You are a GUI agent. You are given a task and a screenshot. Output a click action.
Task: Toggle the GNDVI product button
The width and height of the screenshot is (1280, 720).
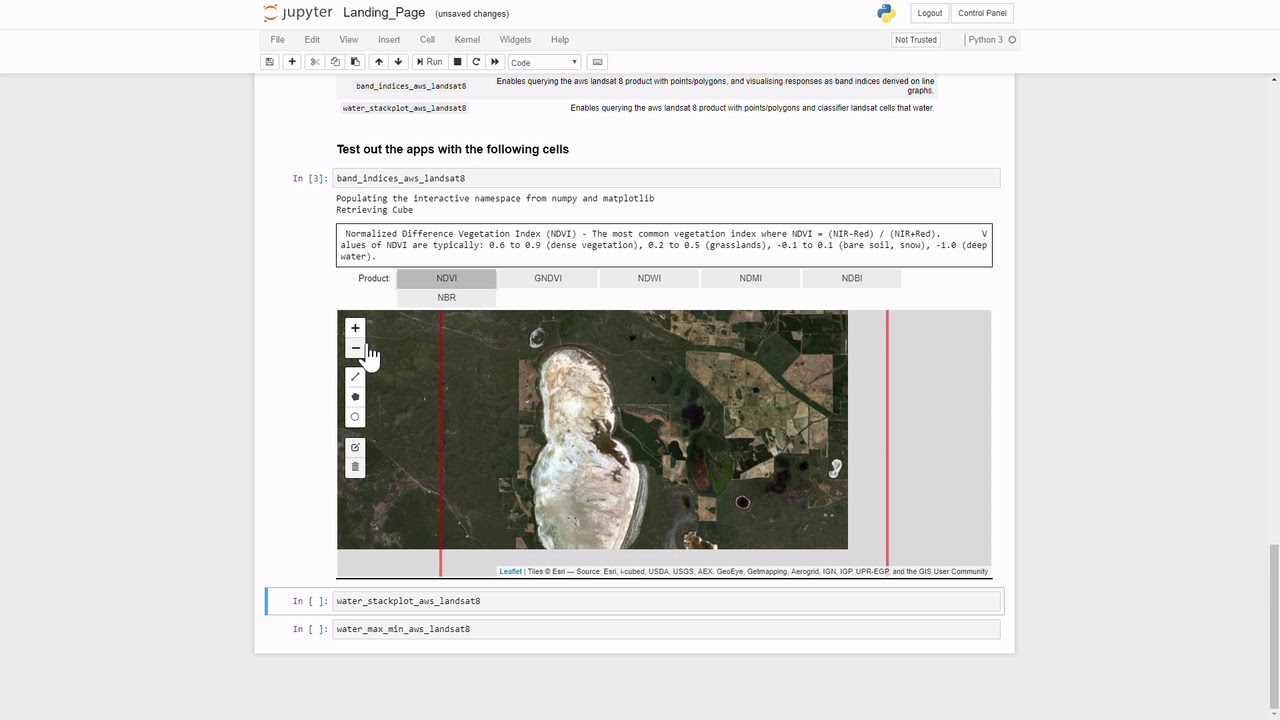click(x=548, y=278)
